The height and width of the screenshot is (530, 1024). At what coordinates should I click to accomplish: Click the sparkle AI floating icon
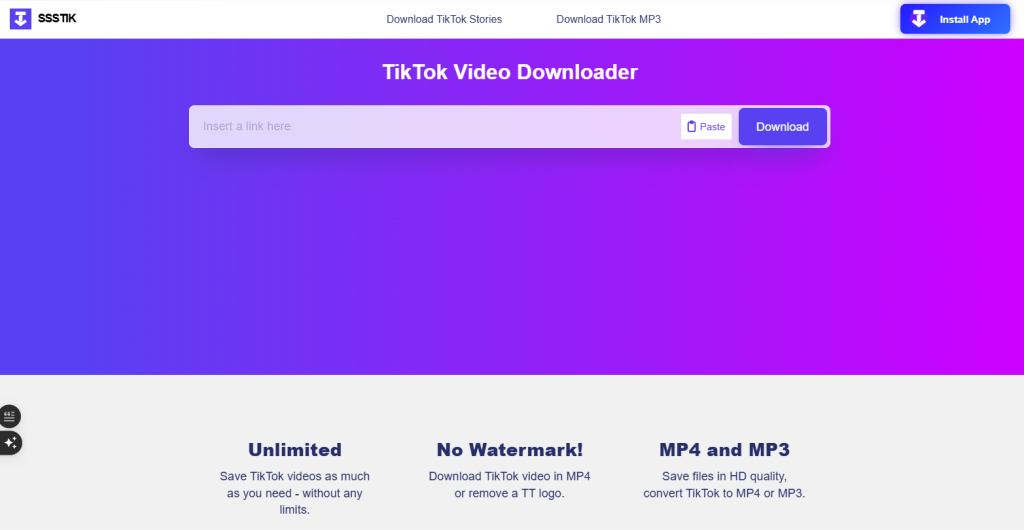pos(10,443)
